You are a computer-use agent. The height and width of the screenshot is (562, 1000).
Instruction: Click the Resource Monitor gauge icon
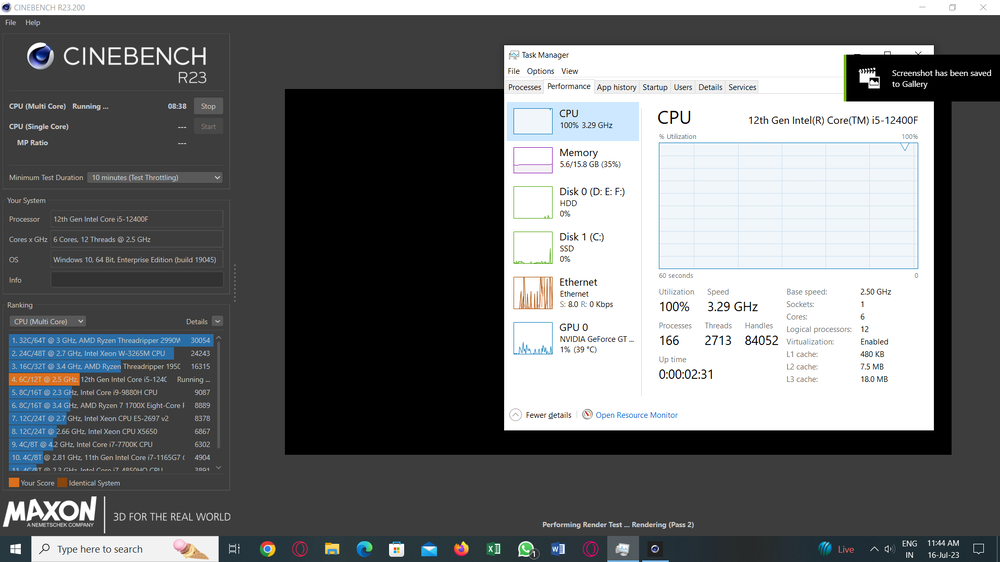coord(587,415)
